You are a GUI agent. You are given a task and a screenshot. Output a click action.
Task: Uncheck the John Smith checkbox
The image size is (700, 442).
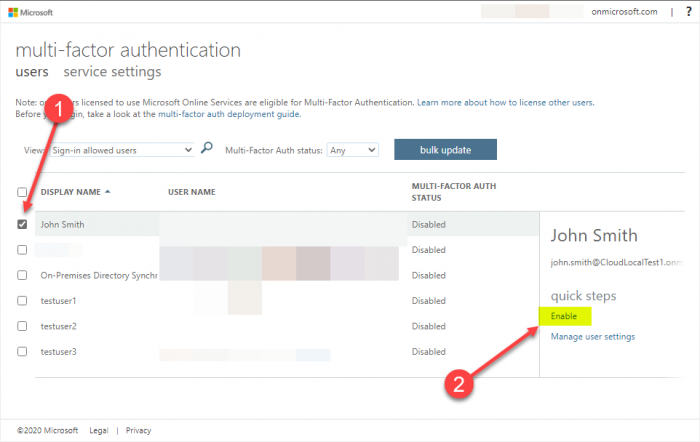coord(22,224)
